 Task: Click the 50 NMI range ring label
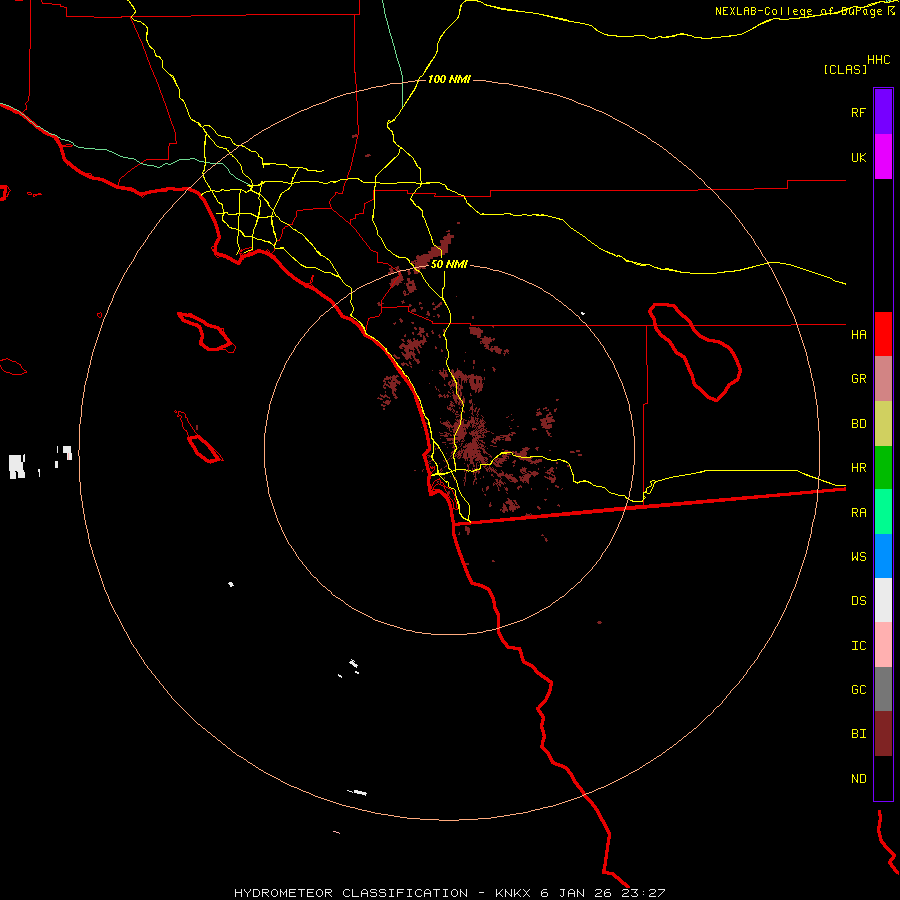[449, 264]
